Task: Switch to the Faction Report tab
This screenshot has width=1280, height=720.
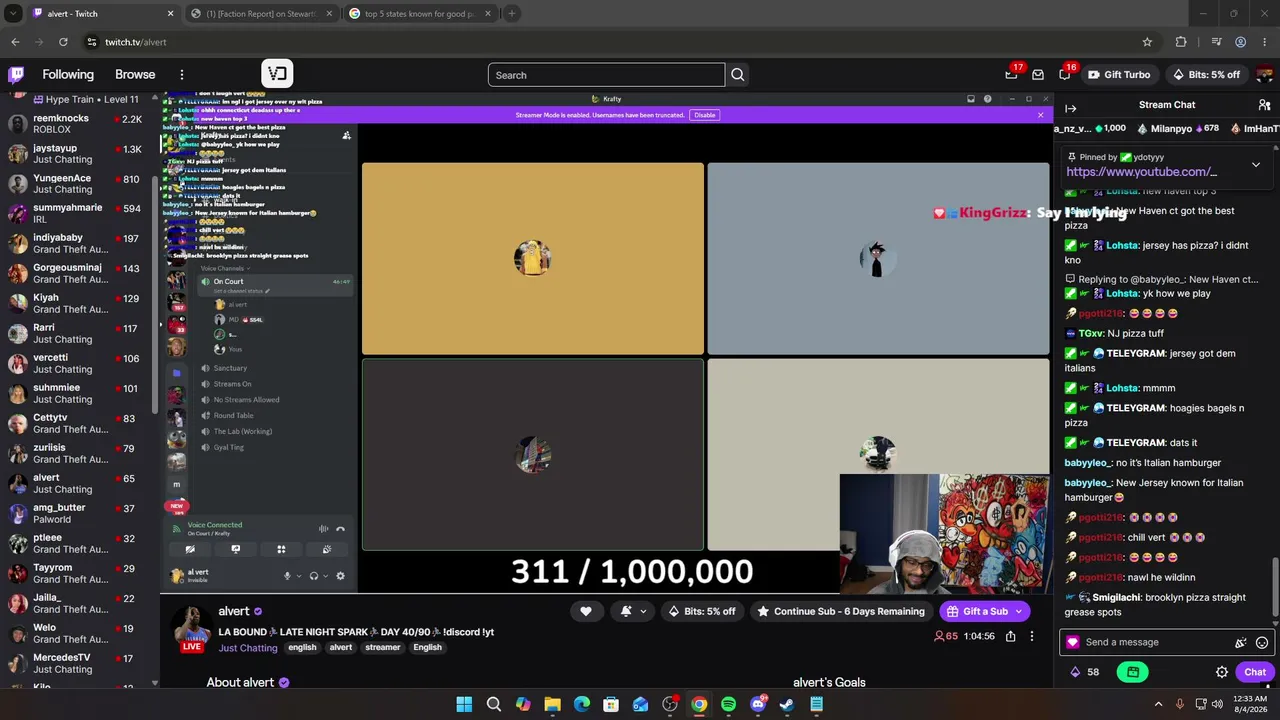Action: pos(262,14)
